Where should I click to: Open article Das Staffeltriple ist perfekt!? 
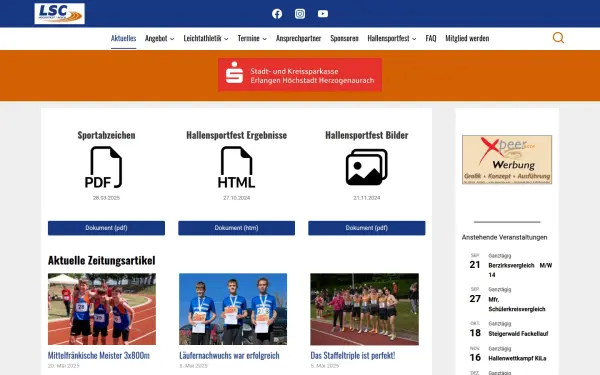coord(353,355)
